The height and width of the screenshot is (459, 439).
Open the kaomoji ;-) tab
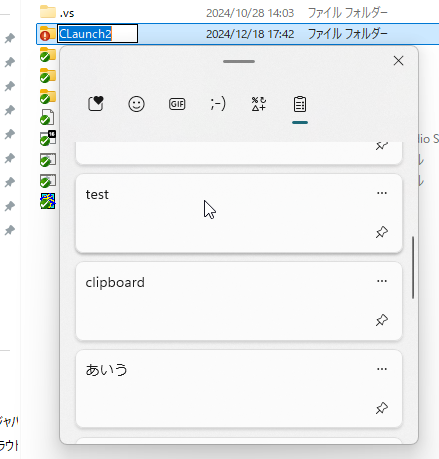tap(218, 104)
